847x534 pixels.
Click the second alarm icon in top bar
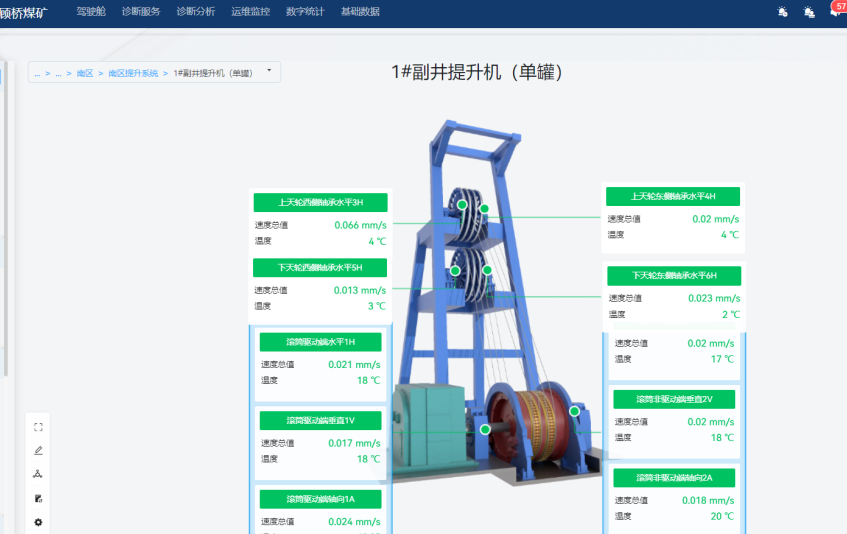(x=809, y=12)
